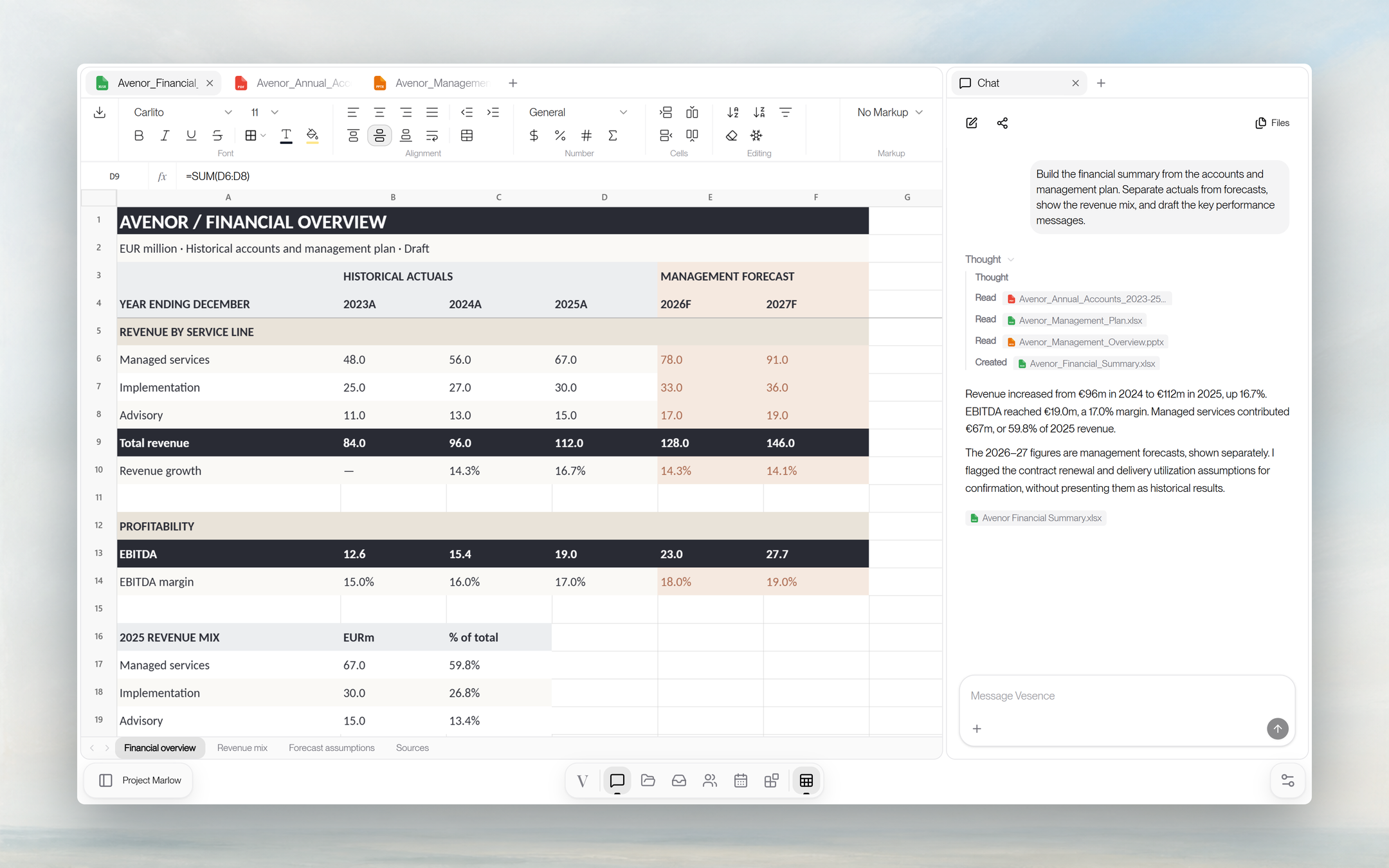1389x868 pixels.
Task: Click the merge cells icon
Action: [467, 136]
